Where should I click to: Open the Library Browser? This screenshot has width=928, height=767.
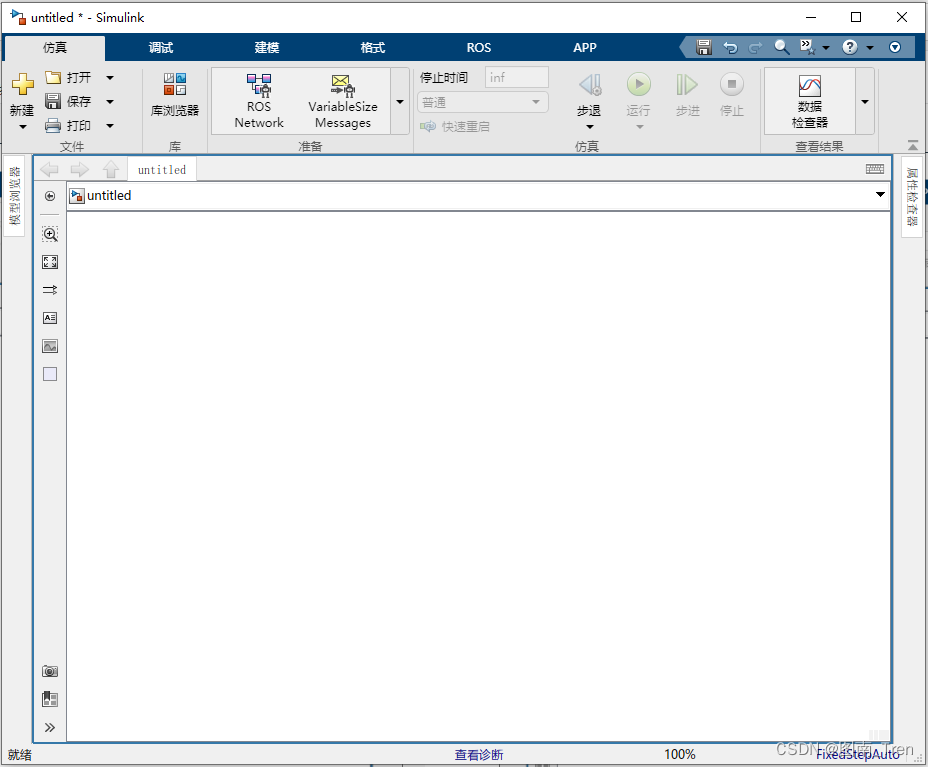(175, 94)
